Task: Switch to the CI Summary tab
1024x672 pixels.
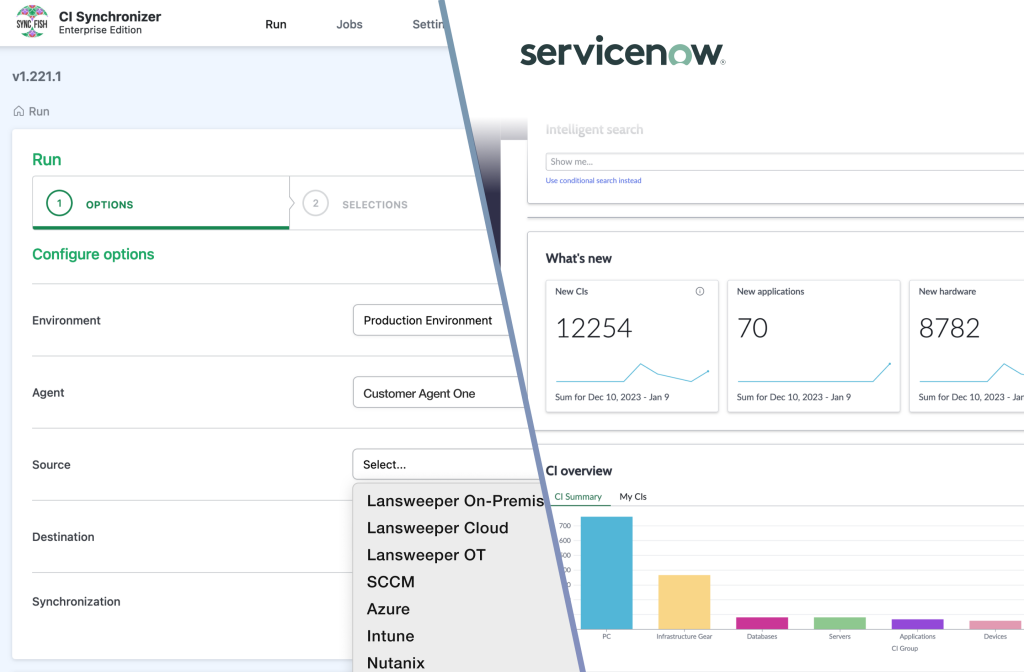Action: [579, 496]
